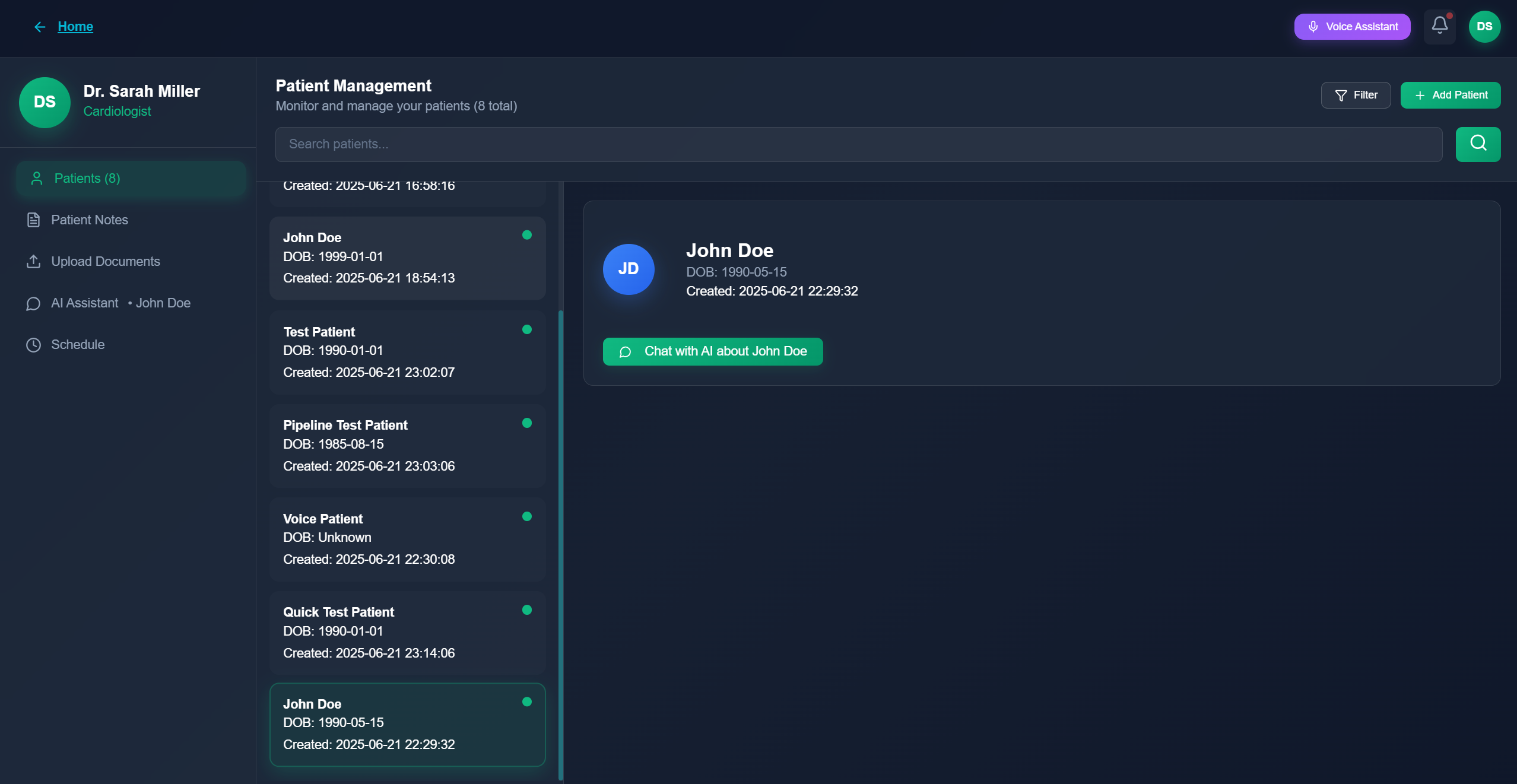Viewport: 1517px width, 784px height.
Task: Go to AI Assistant section
Action: [x=84, y=303]
